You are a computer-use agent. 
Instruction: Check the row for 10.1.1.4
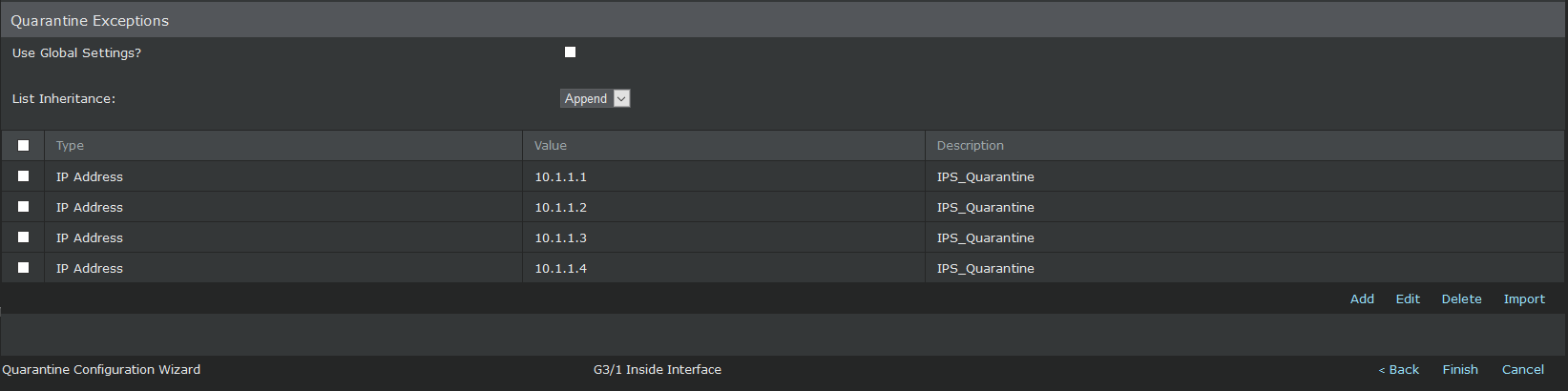tap(23, 268)
